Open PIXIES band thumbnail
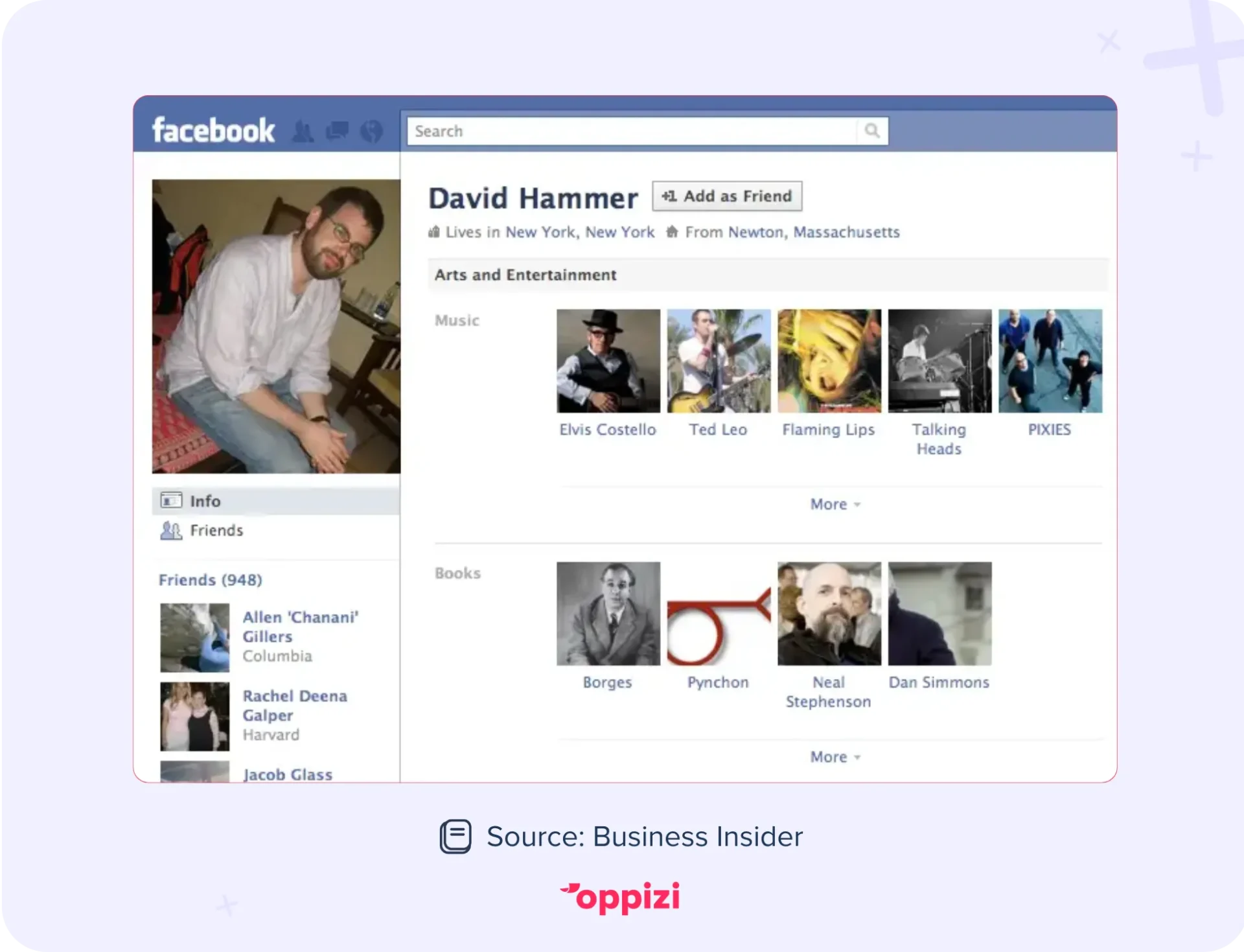 [x=1050, y=361]
